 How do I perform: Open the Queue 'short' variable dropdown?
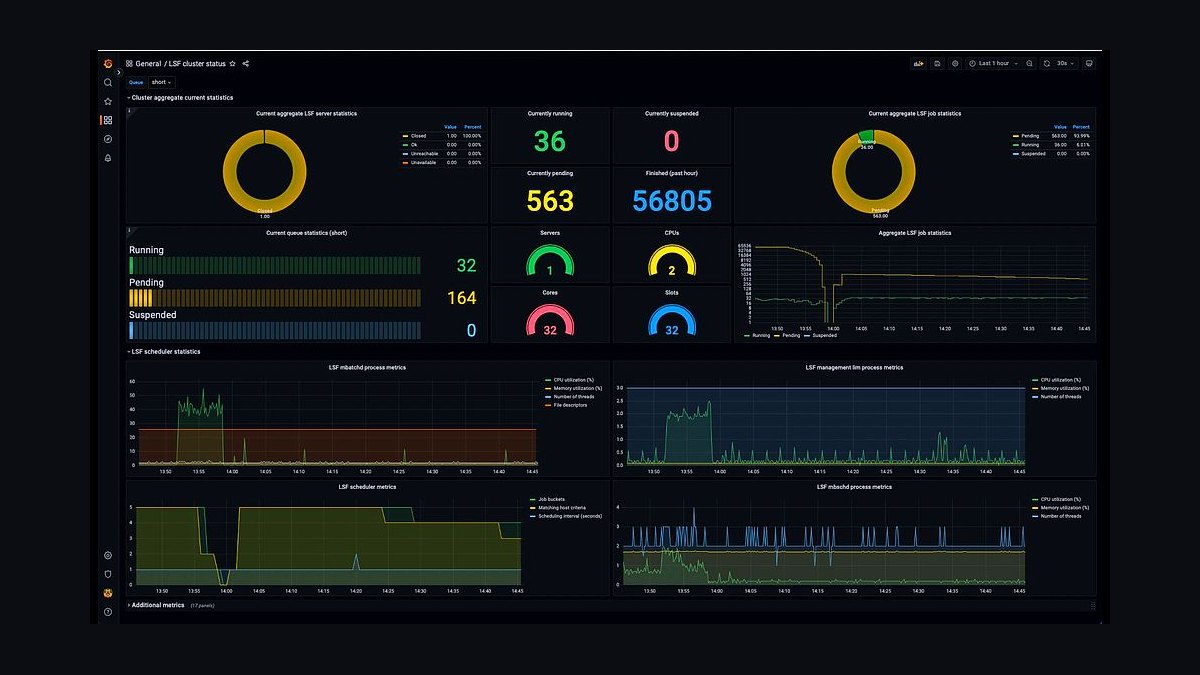(162, 82)
